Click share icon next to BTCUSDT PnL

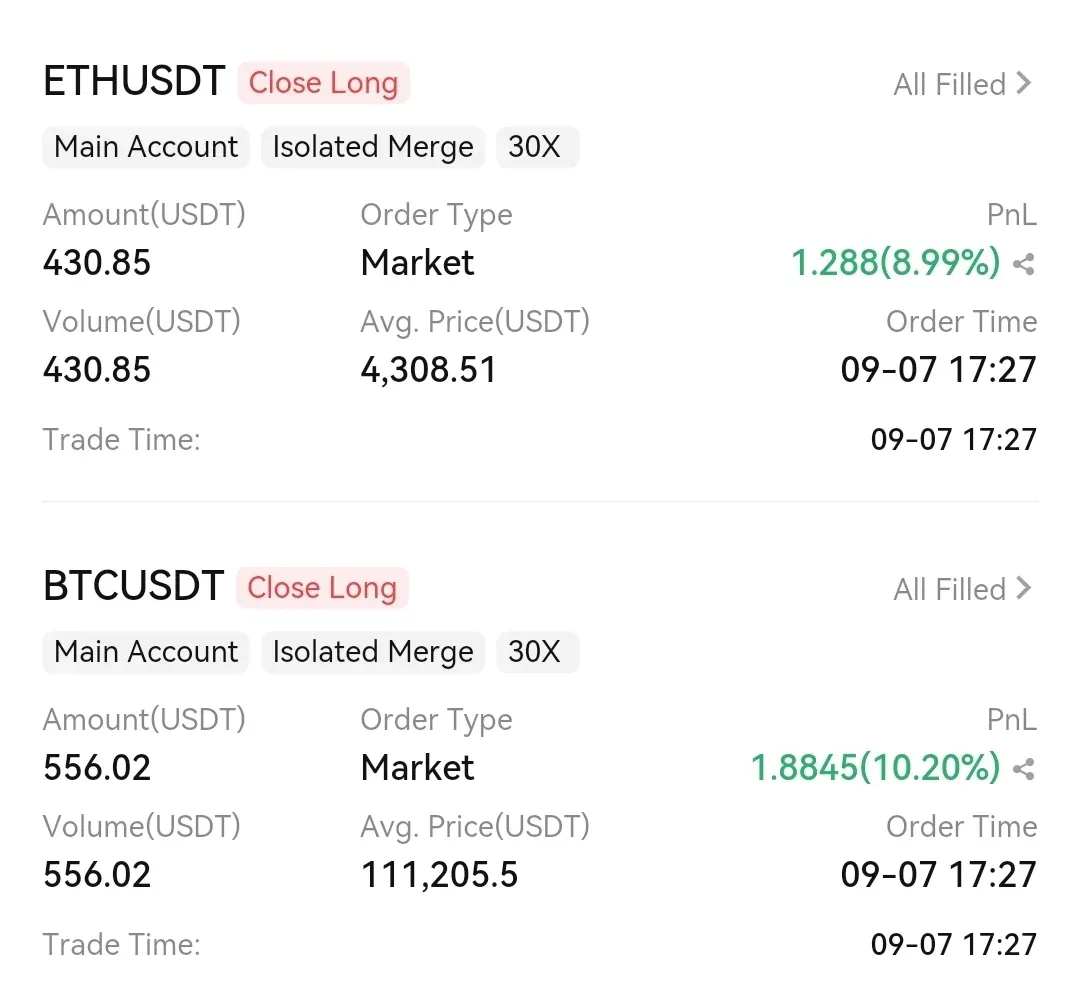1023,769
